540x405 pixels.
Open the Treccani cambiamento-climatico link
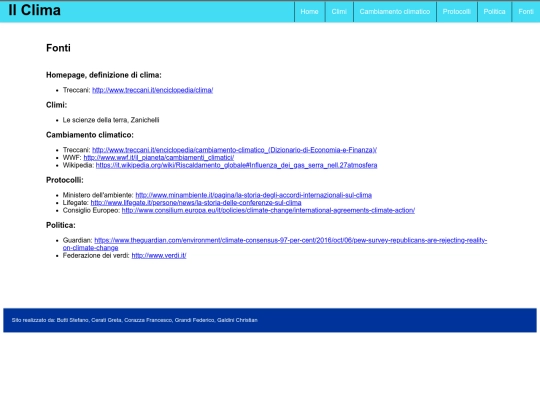pos(235,150)
